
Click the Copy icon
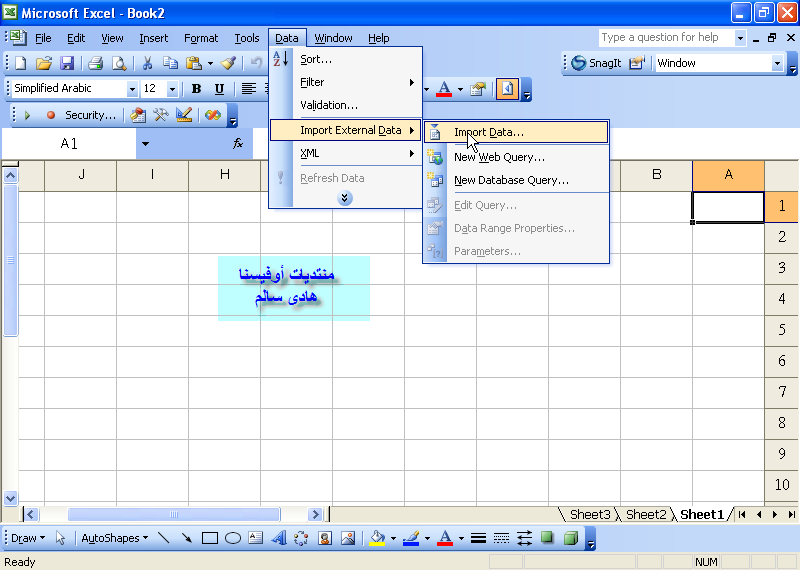170,63
